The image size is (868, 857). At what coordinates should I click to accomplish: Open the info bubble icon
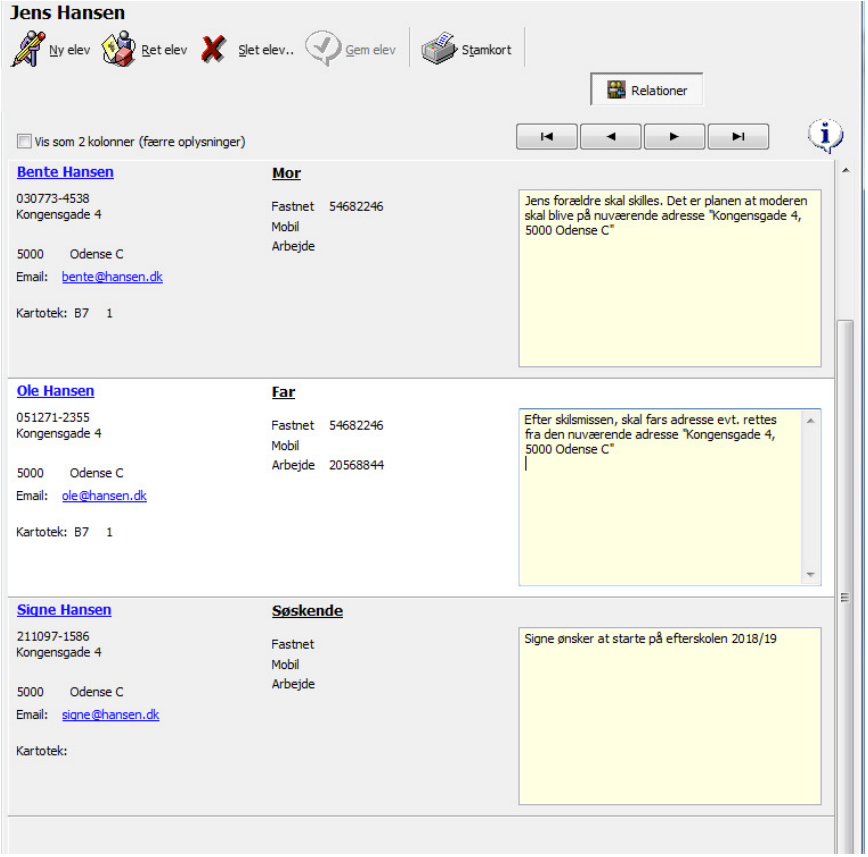tap(825, 135)
